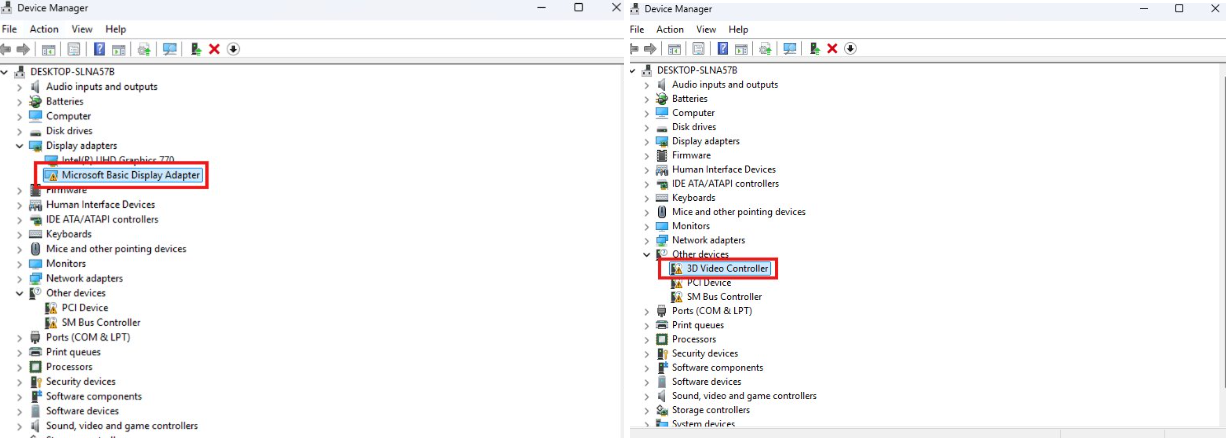
Task: Expand Network adapters in the left window
Action: [x=19, y=278]
